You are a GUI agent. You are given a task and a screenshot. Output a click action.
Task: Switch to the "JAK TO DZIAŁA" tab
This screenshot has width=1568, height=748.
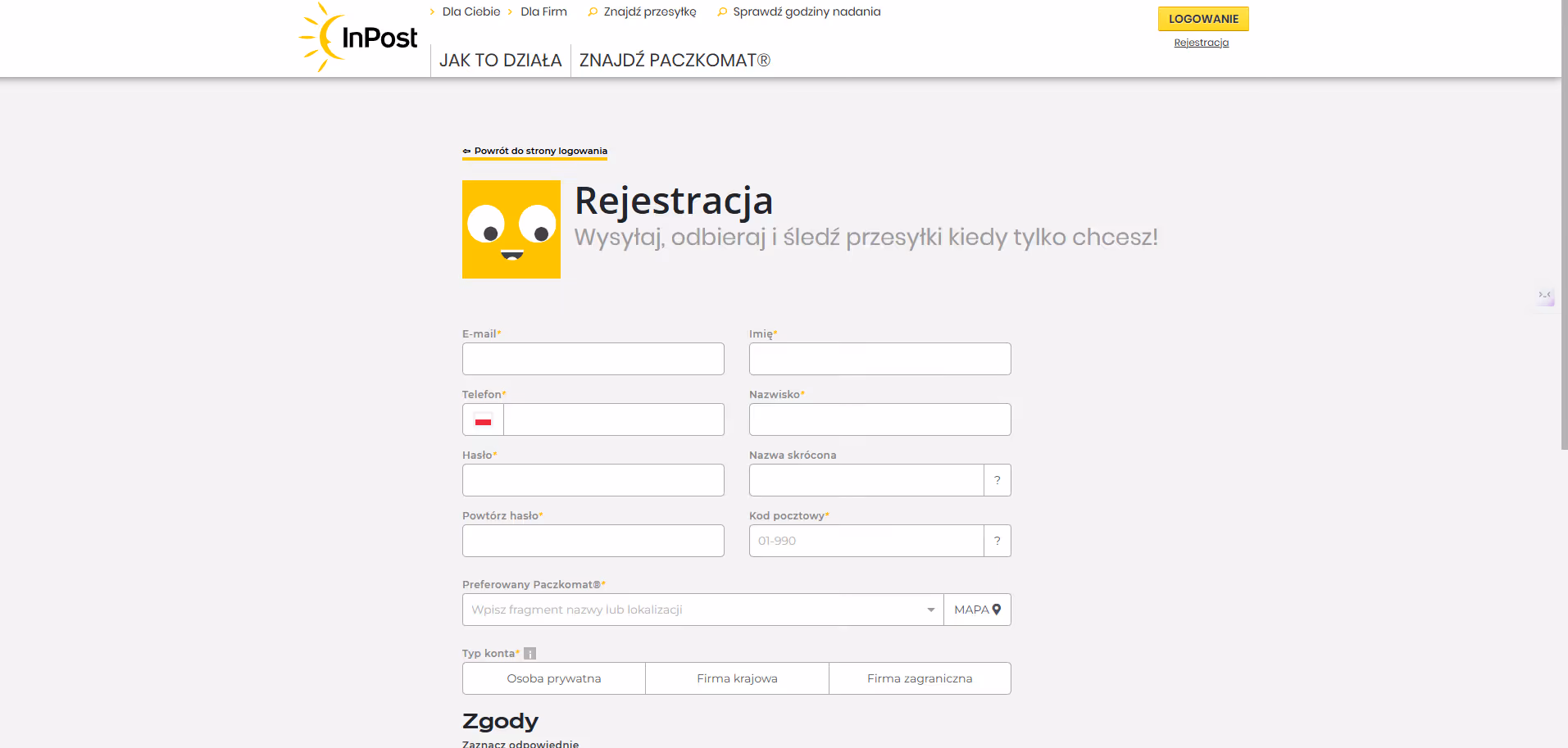[500, 60]
